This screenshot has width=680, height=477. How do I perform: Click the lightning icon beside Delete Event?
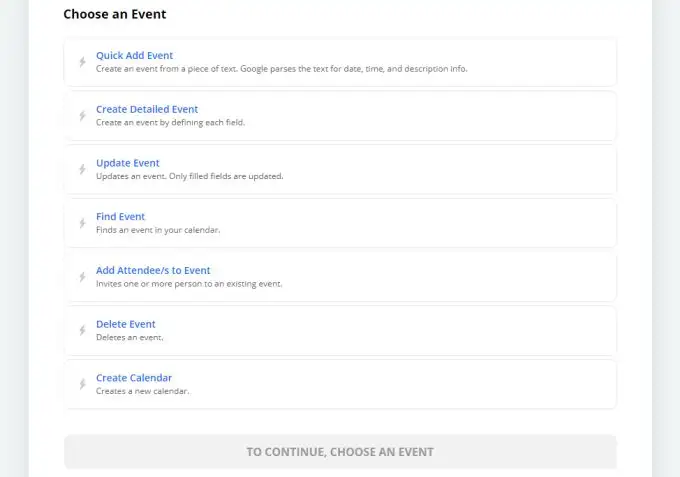pos(82,330)
